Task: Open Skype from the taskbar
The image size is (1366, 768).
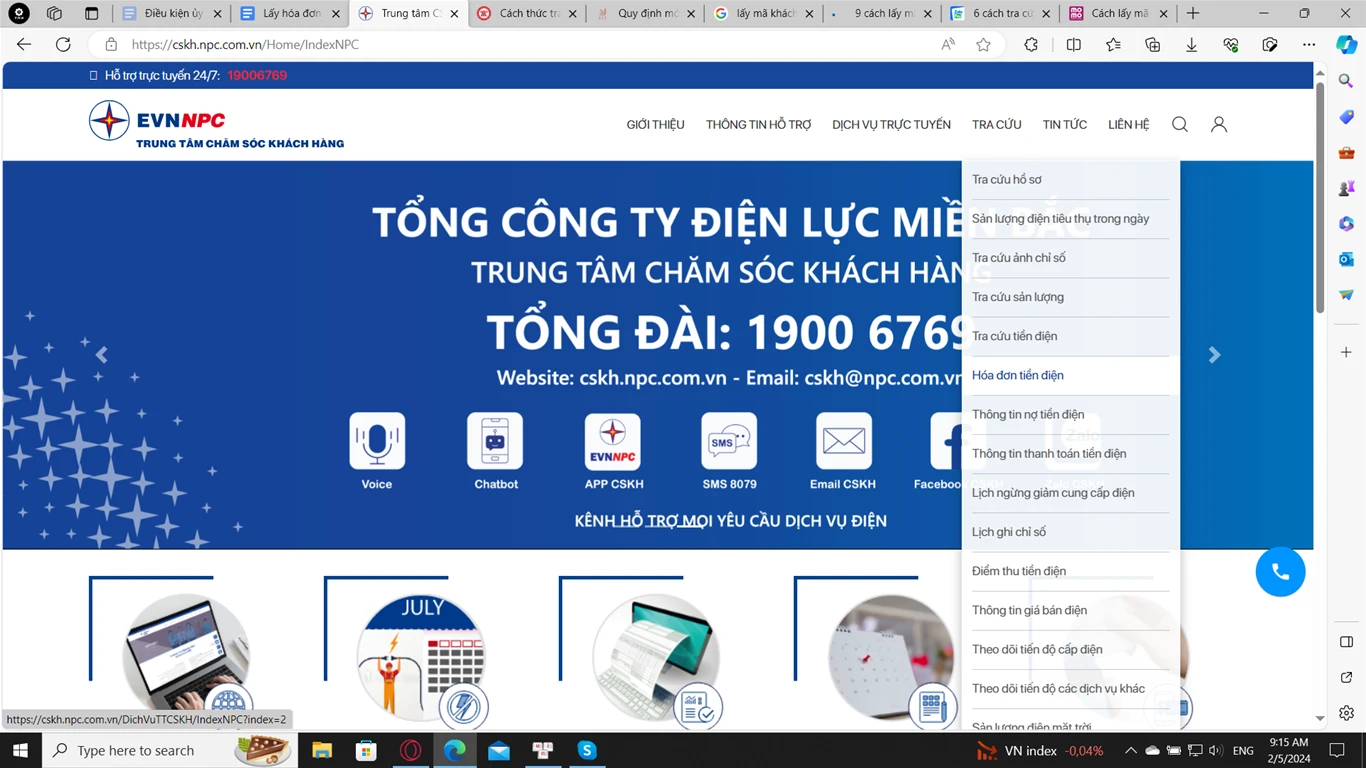Action: (587, 750)
